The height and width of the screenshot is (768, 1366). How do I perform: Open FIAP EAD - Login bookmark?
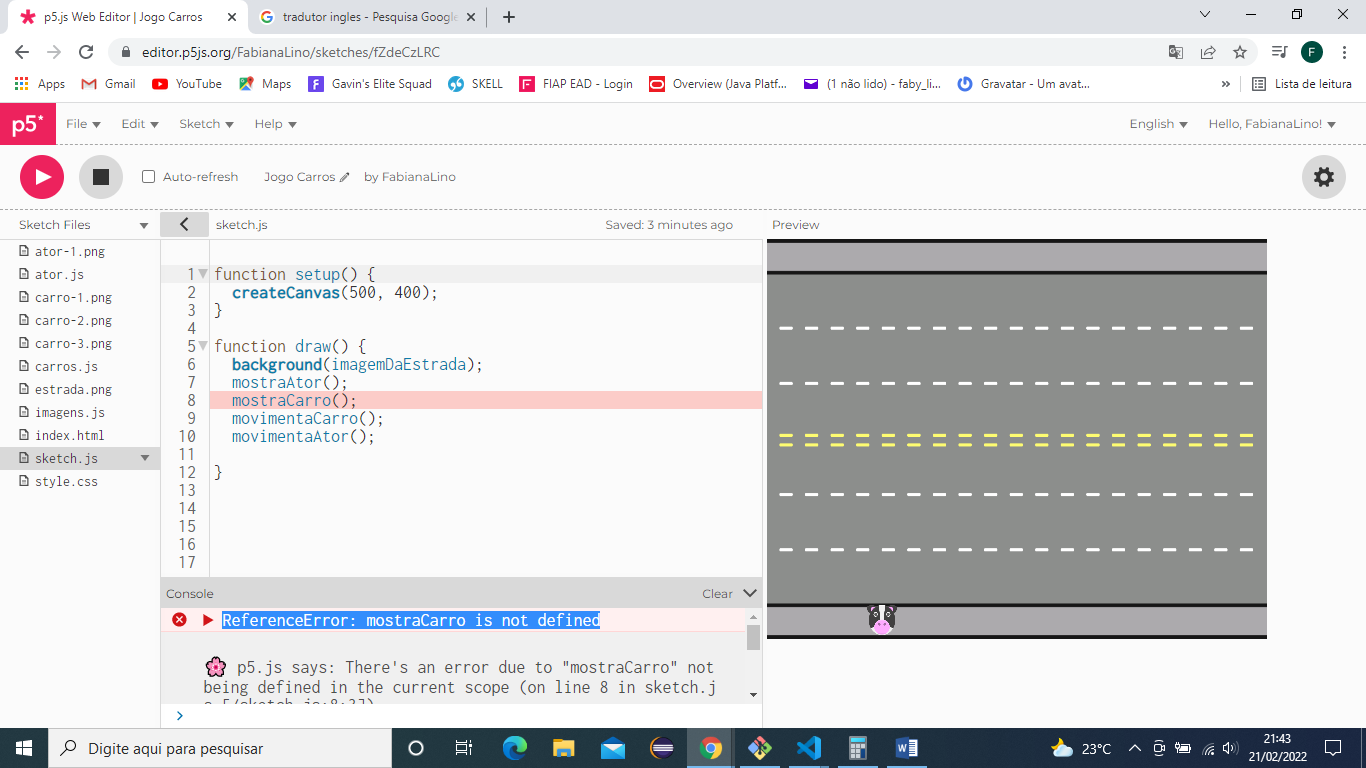tap(576, 84)
